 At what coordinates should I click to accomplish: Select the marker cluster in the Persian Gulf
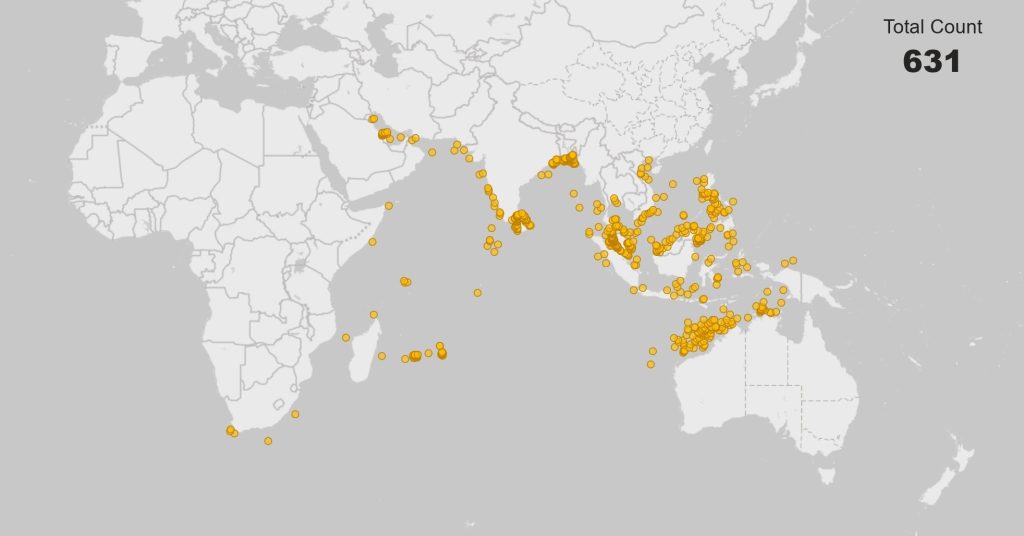383,134
